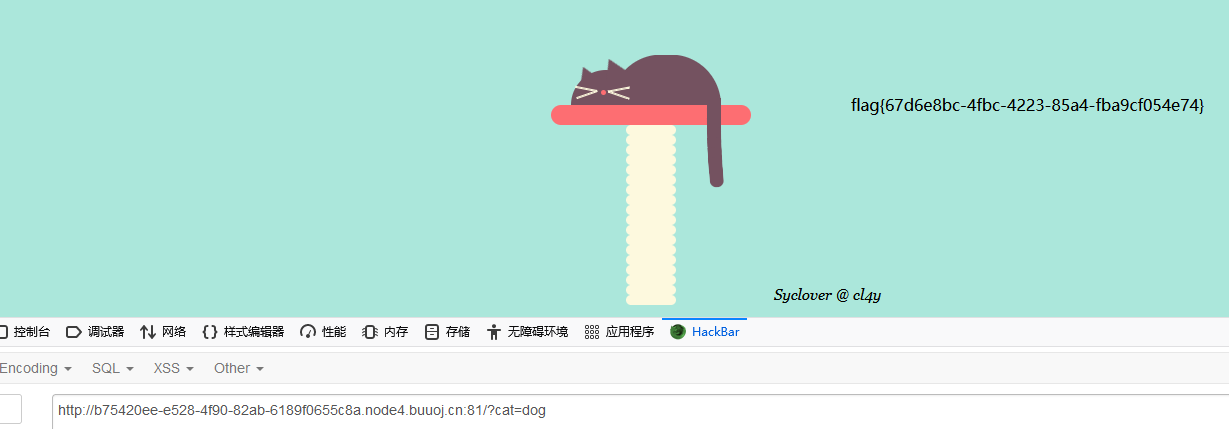This screenshot has height=429, width=1229.
Task: Open the 内存 memory chip icon
Action: pyautogui.click(x=370, y=332)
